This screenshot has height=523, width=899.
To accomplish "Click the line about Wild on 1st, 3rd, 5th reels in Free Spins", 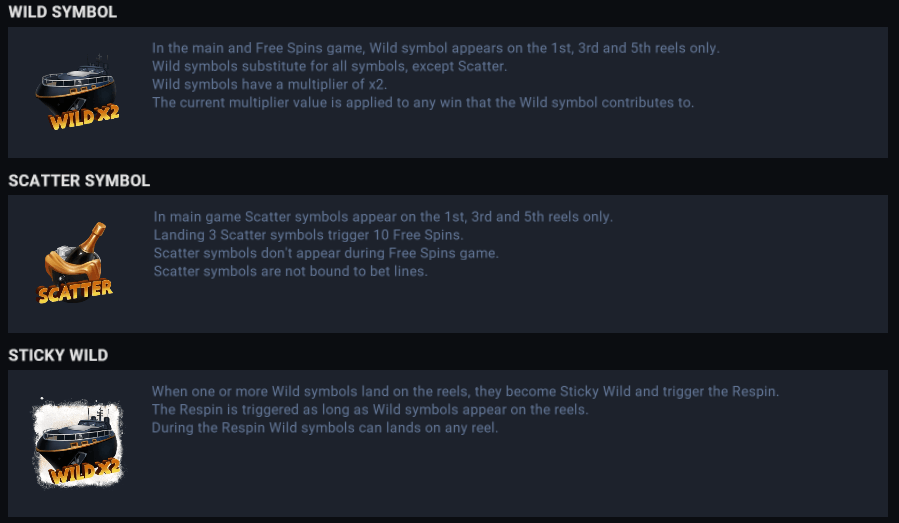I will (435, 48).
